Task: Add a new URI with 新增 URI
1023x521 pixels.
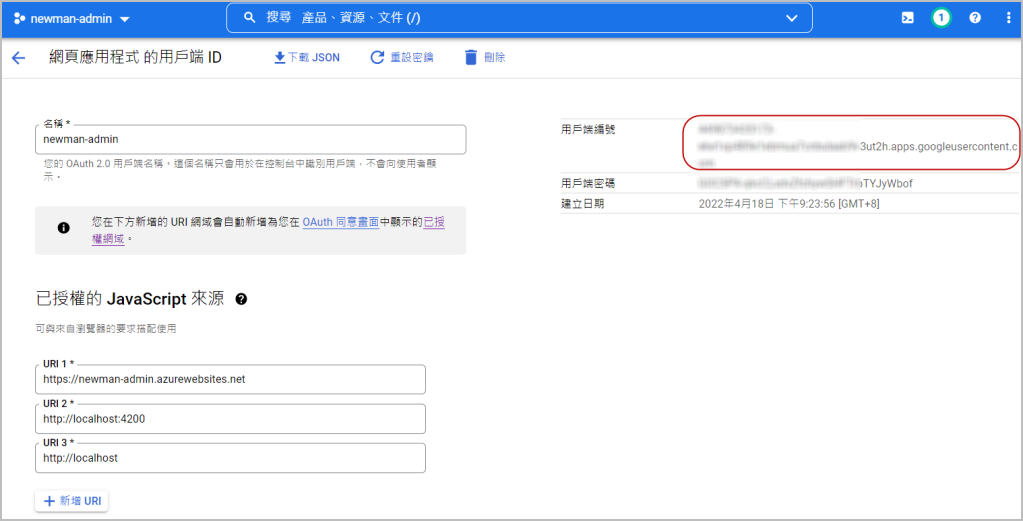Action: point(71,501)
